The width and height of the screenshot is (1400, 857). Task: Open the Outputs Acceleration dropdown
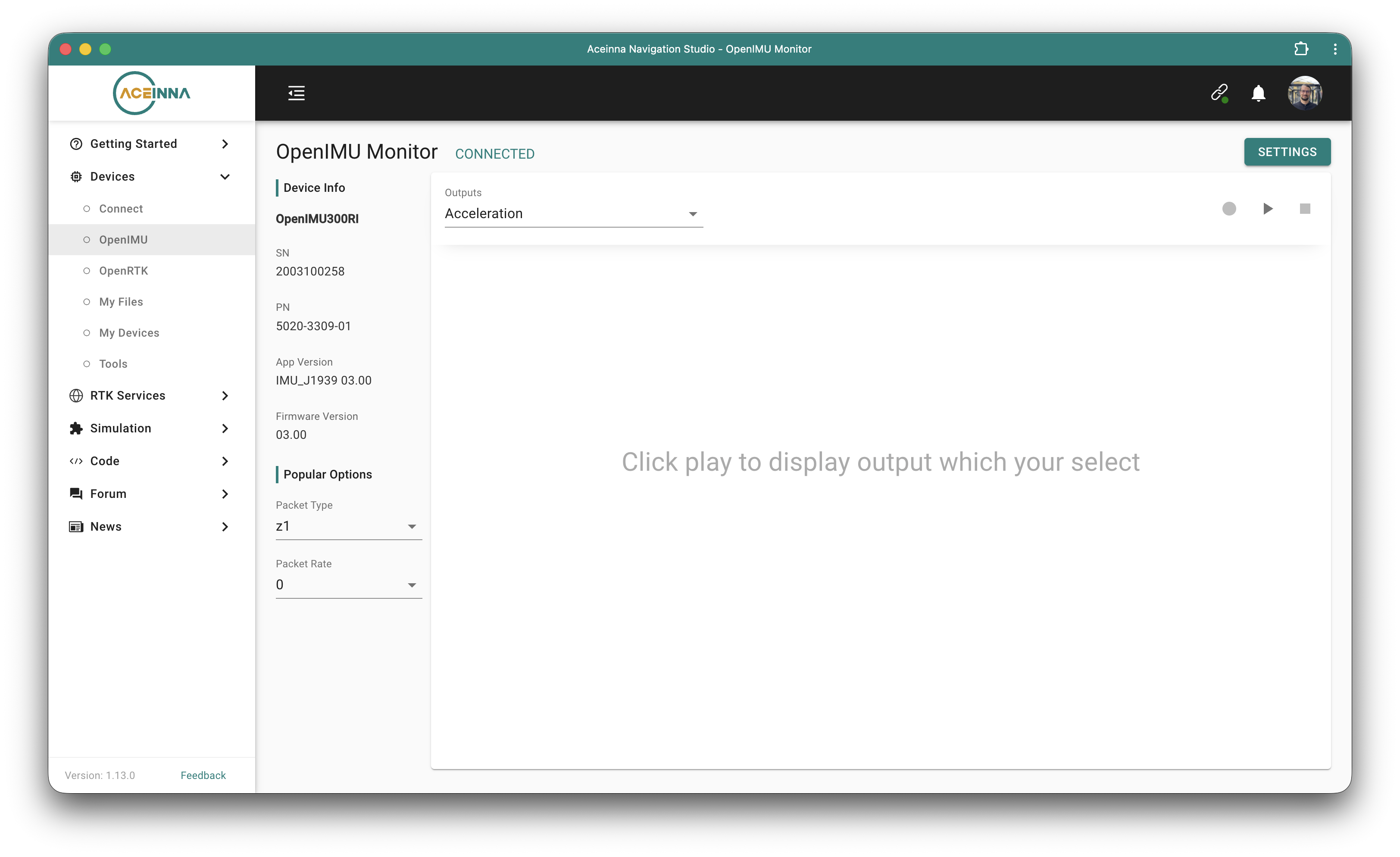tap(573, 214)
